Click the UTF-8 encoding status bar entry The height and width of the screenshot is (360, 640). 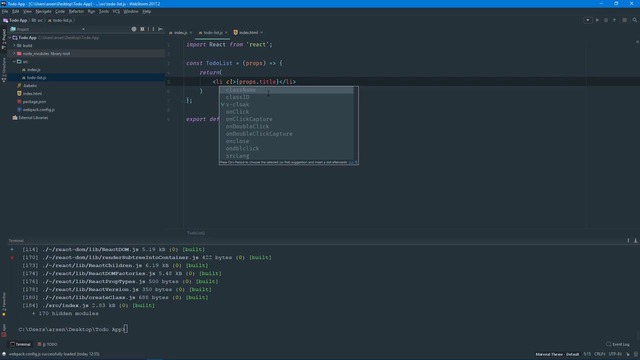615,354
